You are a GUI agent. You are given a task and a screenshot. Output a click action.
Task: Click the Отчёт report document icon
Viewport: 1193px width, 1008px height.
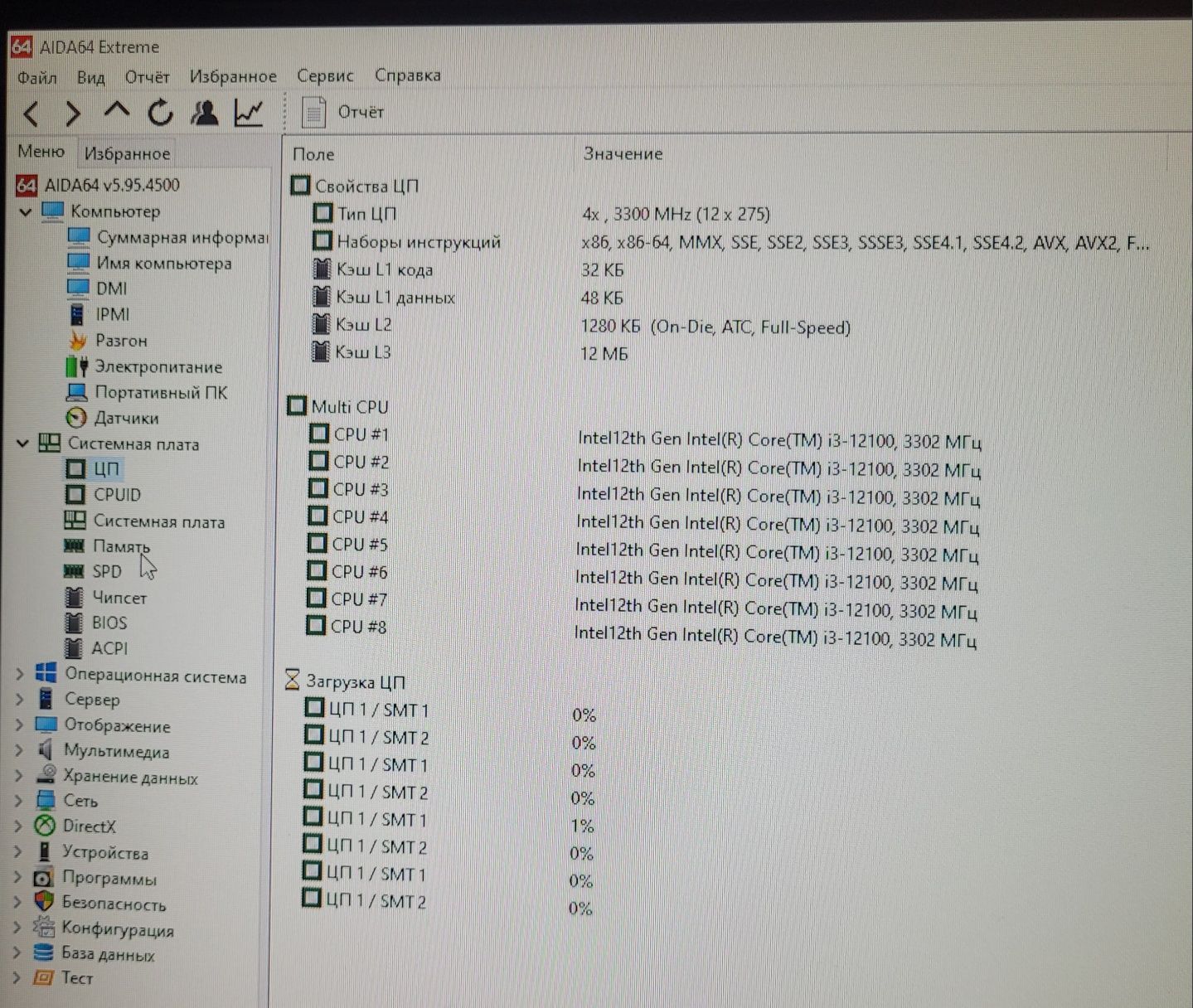[313, 112]
